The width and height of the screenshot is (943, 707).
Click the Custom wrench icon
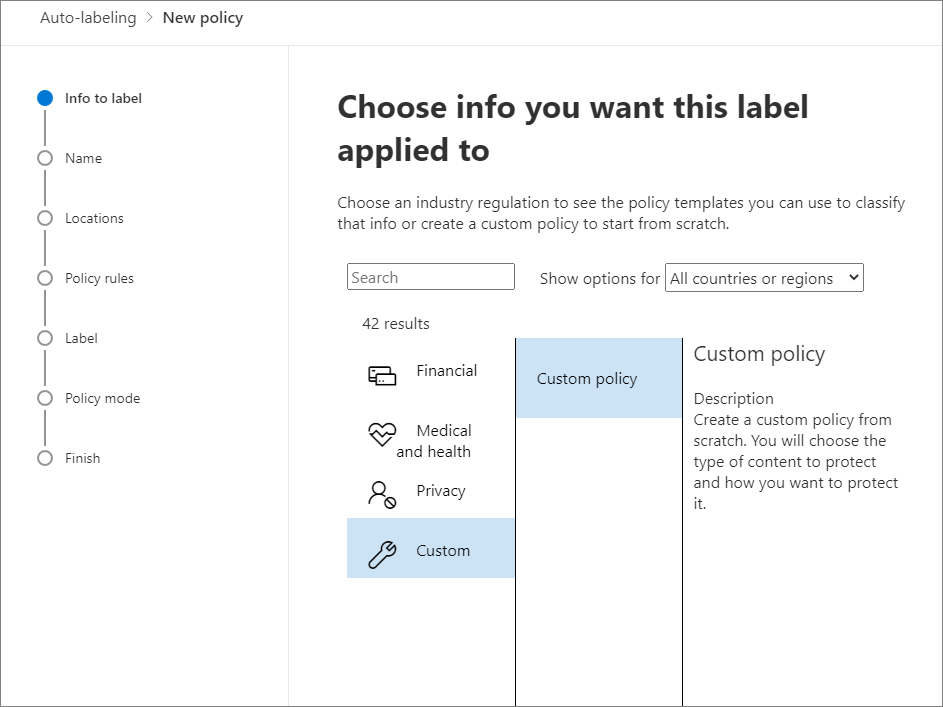(382, 550)
